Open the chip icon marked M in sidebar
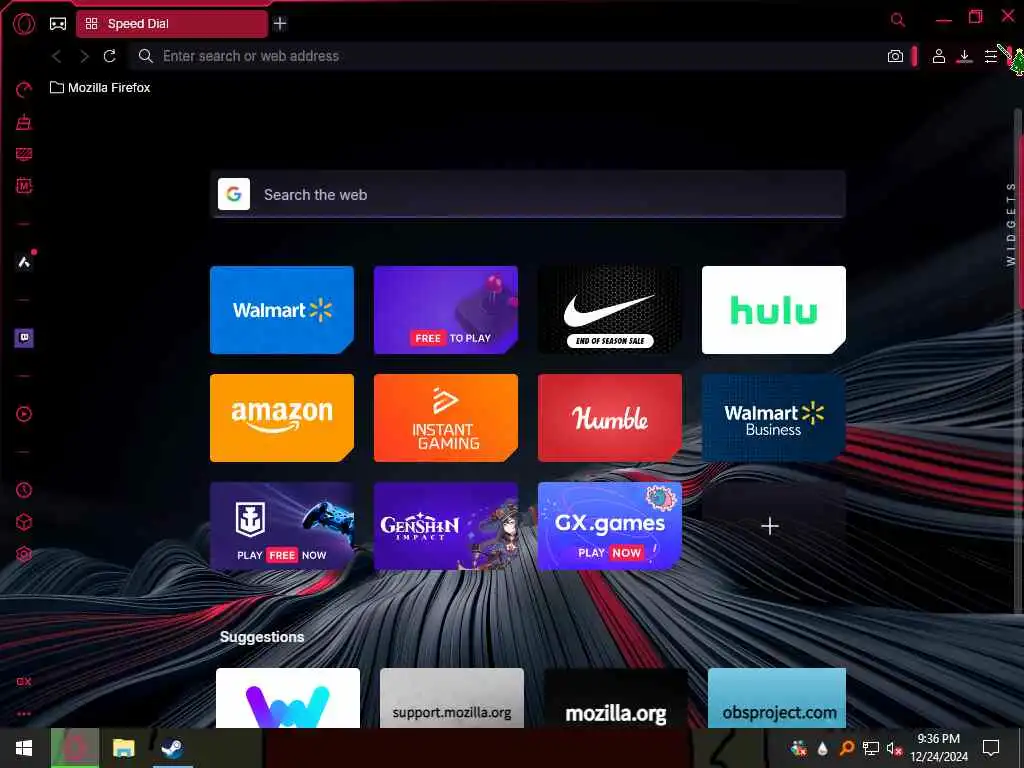This screenshot has width=1024, height=768. 24,185
